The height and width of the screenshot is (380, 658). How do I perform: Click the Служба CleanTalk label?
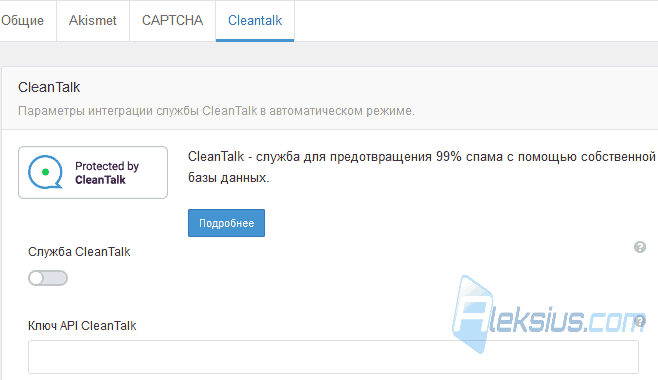pyautogui.click(x=79, y=252)
